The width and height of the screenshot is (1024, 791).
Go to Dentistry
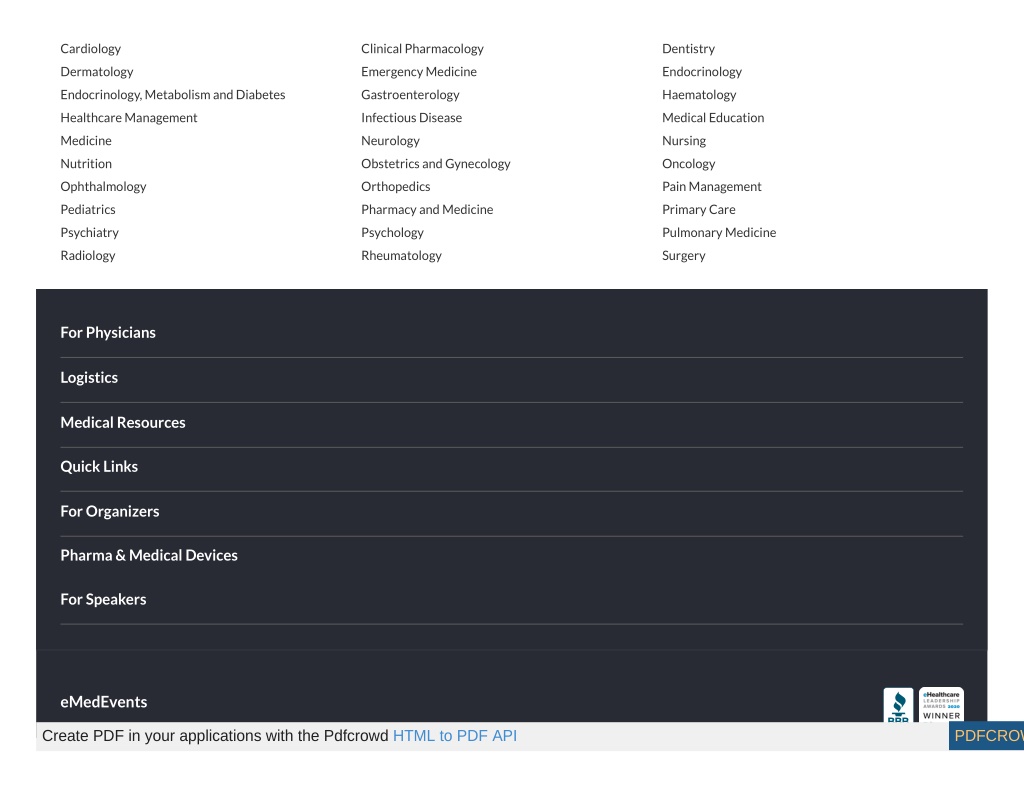coord(688,49)
